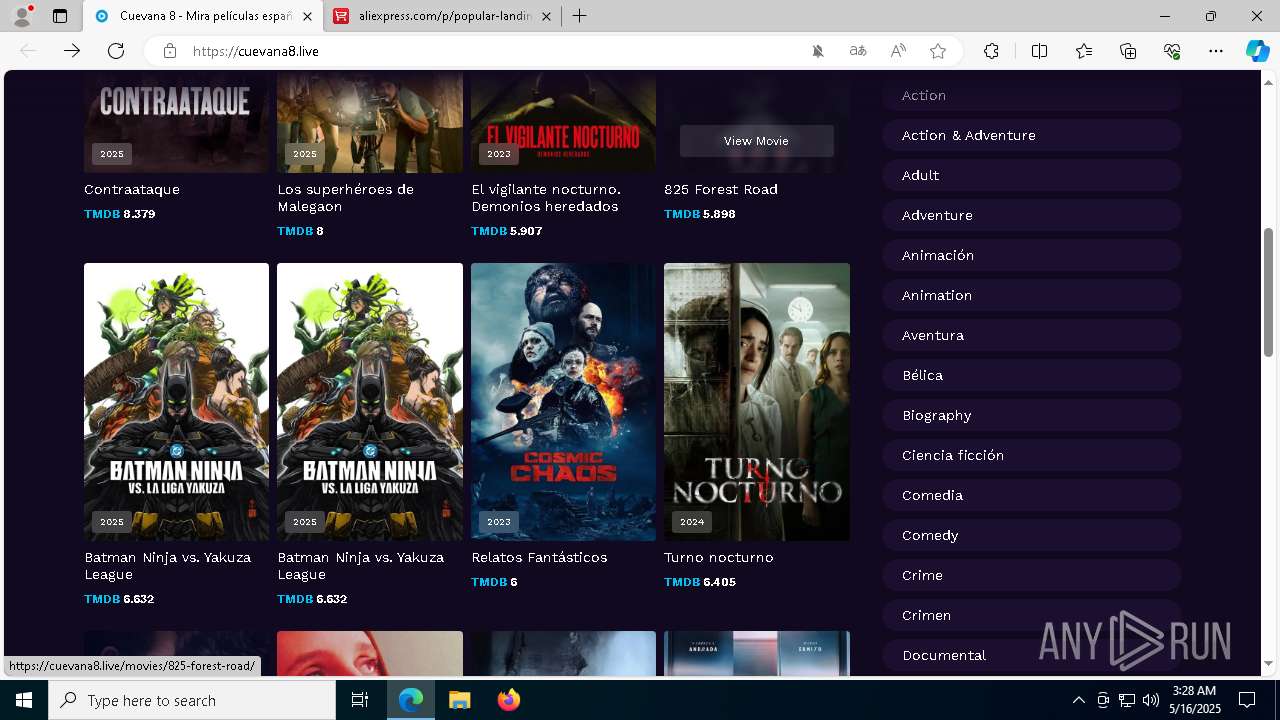
Task: Select the Adult genre
Action: pyautogui.click(x=1032, y=175)
